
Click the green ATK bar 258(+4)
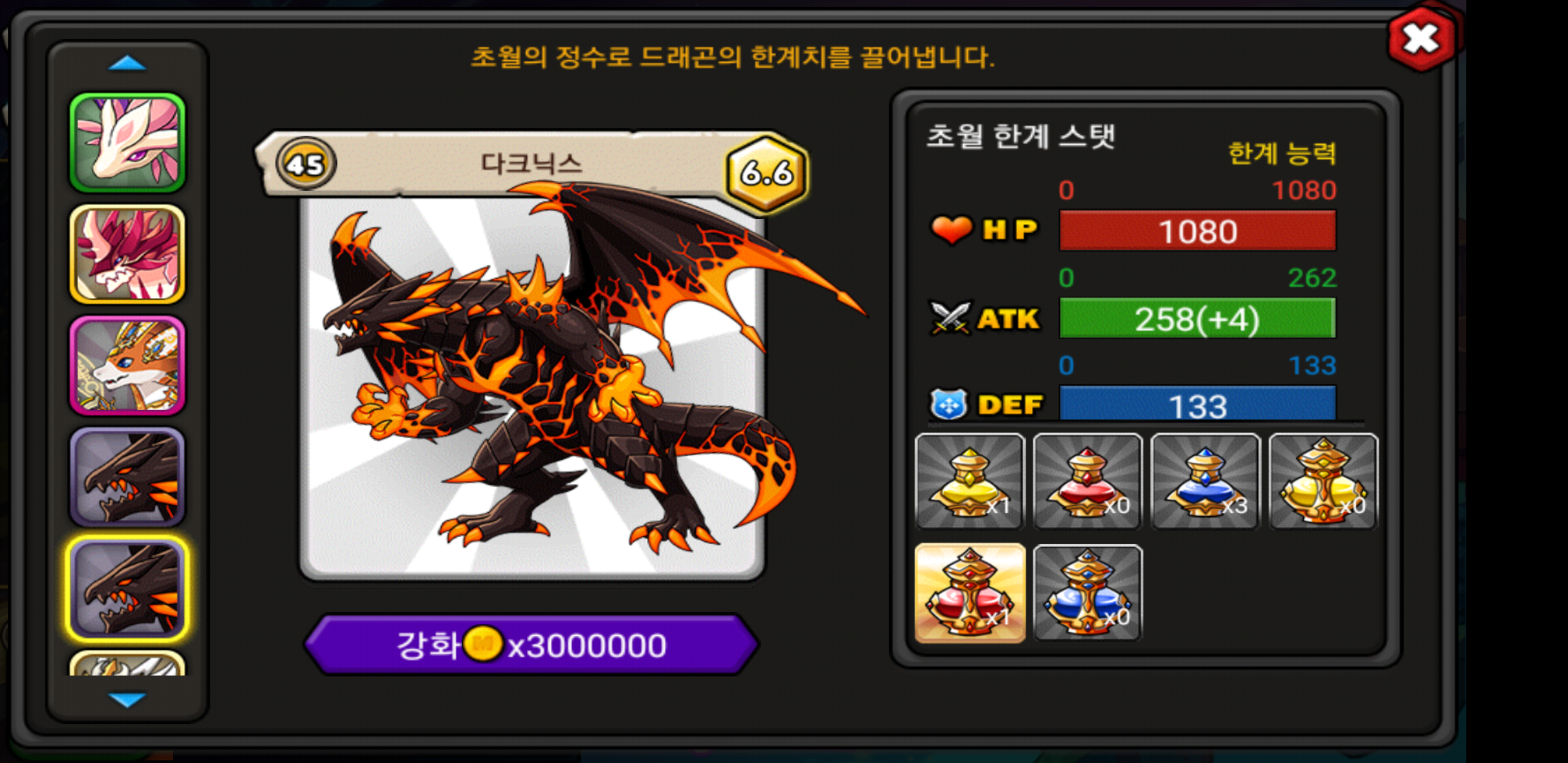[x=1197, y=318]
